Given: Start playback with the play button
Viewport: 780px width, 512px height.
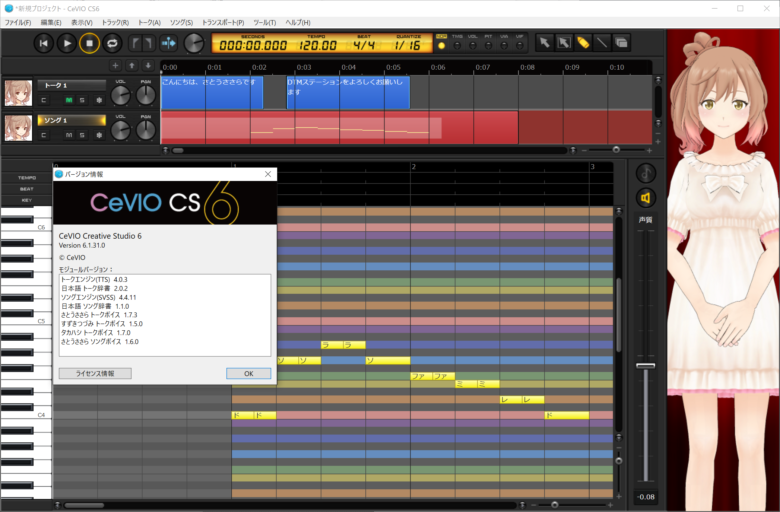Looking at the screenshot, I should (x=67, y=43).
